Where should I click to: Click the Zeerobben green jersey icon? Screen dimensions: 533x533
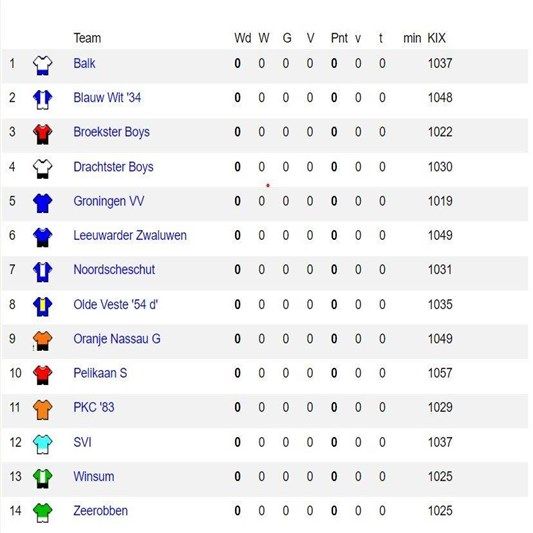tap(42, 513)
